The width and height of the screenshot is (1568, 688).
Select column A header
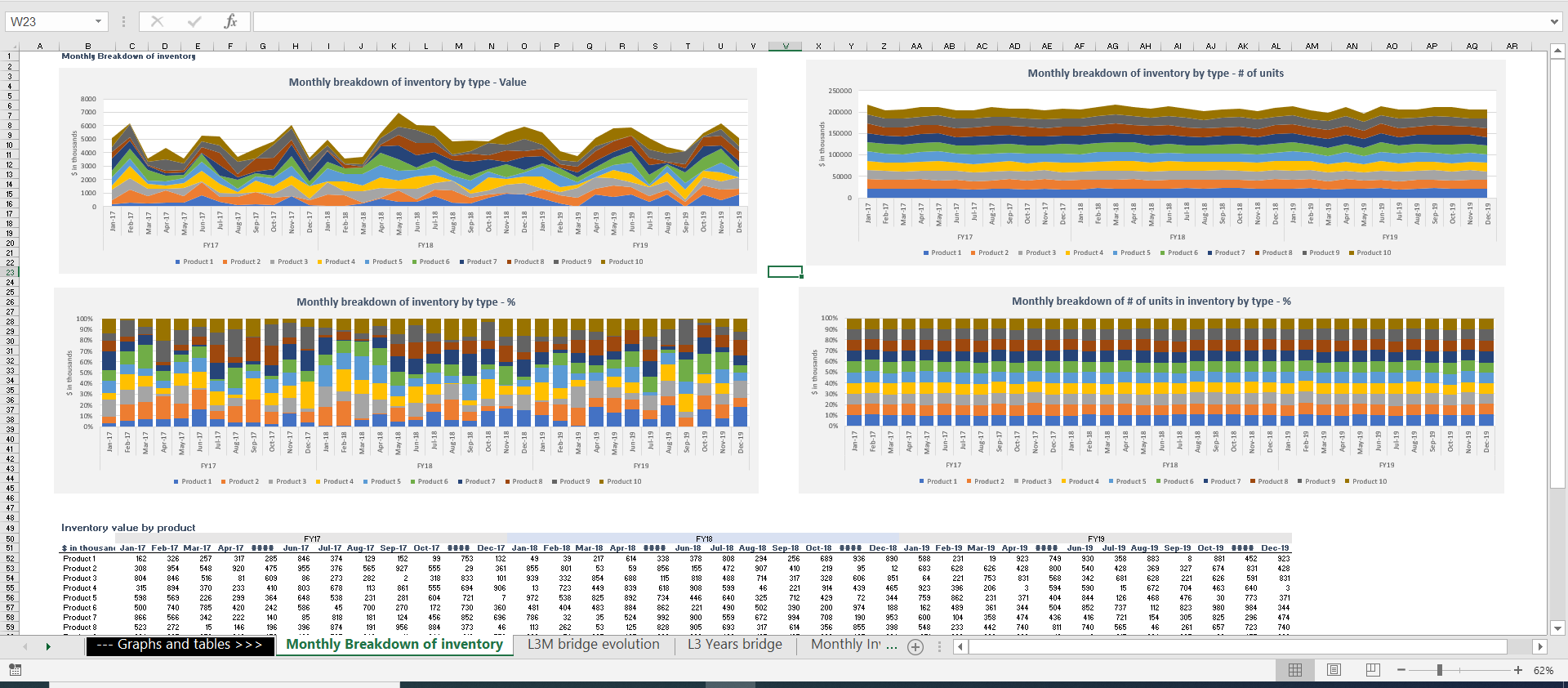coord(39,47)
